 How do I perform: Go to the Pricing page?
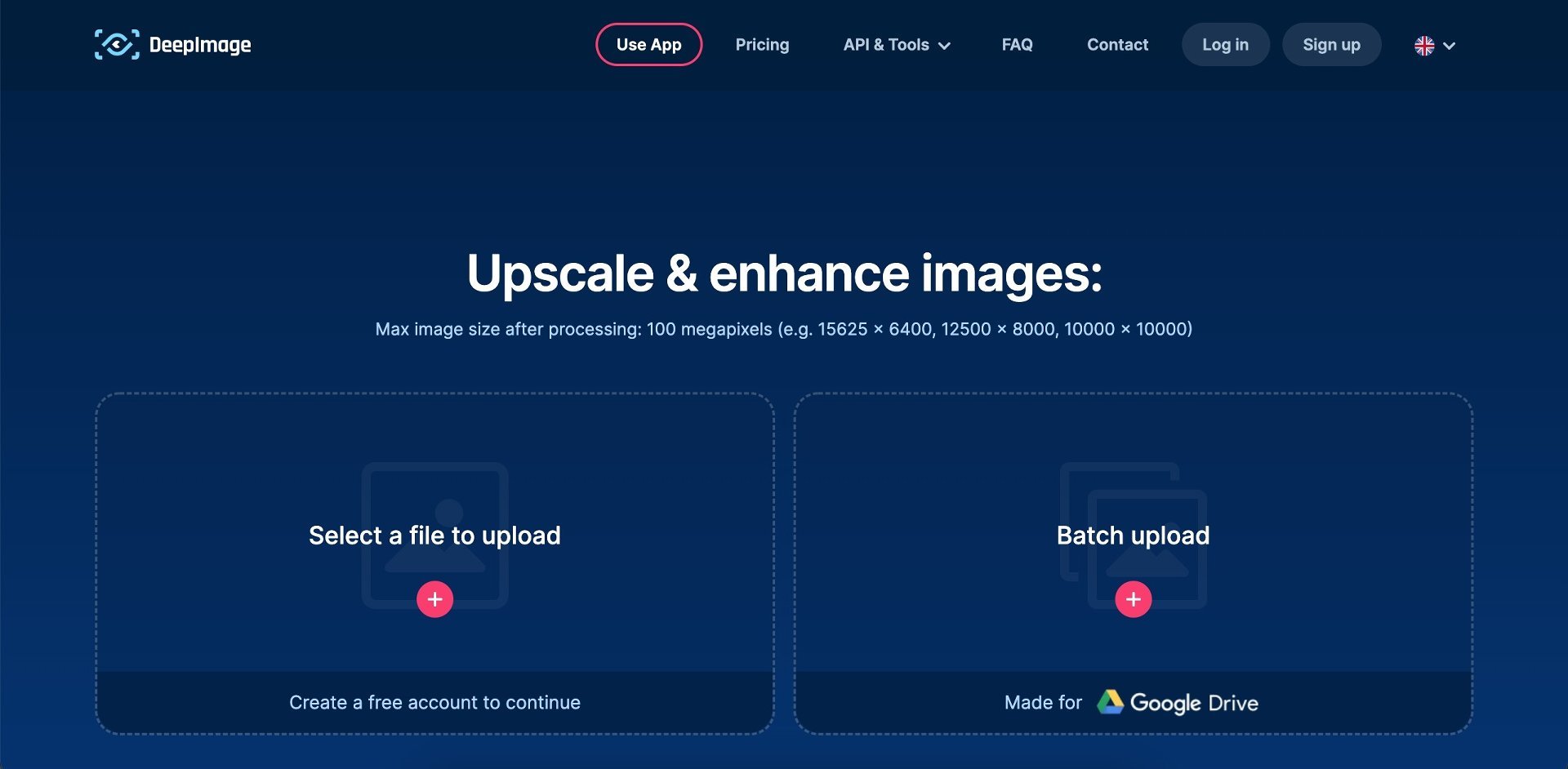(x=762, y=45)
